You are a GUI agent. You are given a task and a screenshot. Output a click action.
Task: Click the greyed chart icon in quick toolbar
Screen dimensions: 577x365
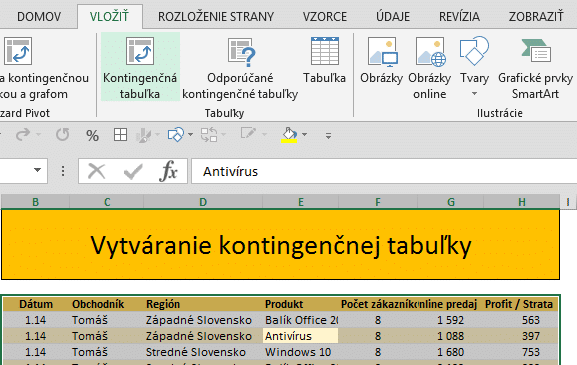[144, 135]
